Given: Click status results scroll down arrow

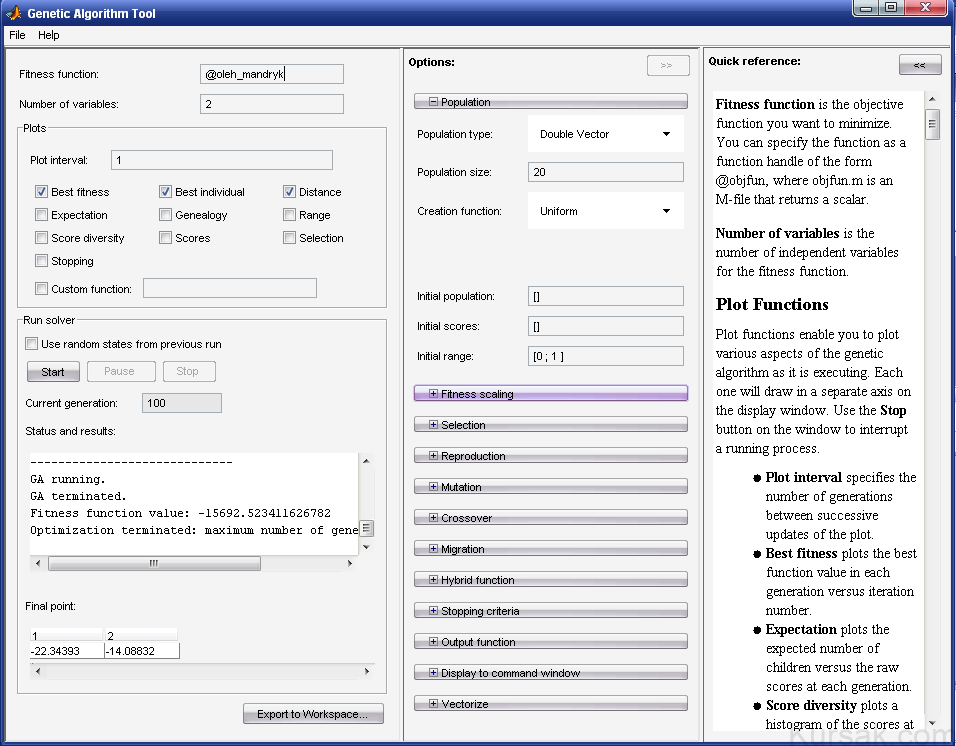Looking at the screenshot, I should (x=366, y=547).
